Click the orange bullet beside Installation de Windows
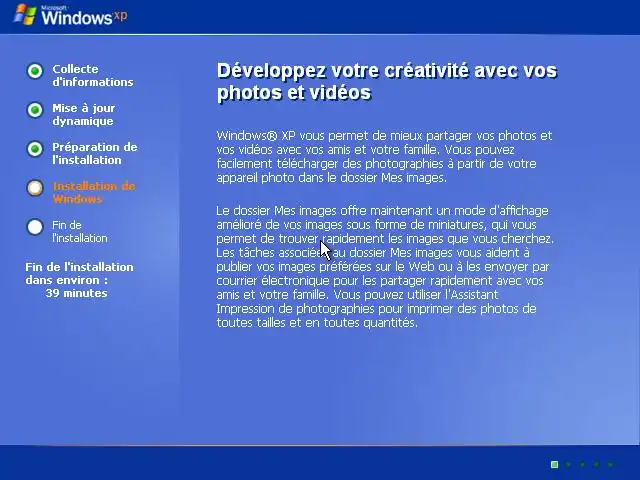This screenshot has height=480, width=640. tap(35, 188)
